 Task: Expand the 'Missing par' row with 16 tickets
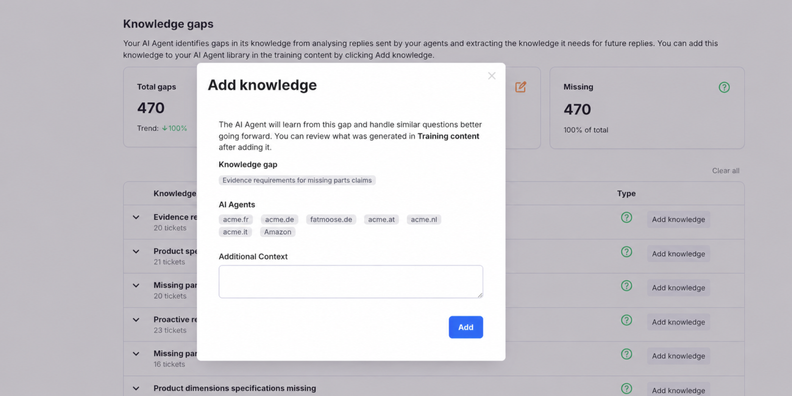(x=136, y=354)
